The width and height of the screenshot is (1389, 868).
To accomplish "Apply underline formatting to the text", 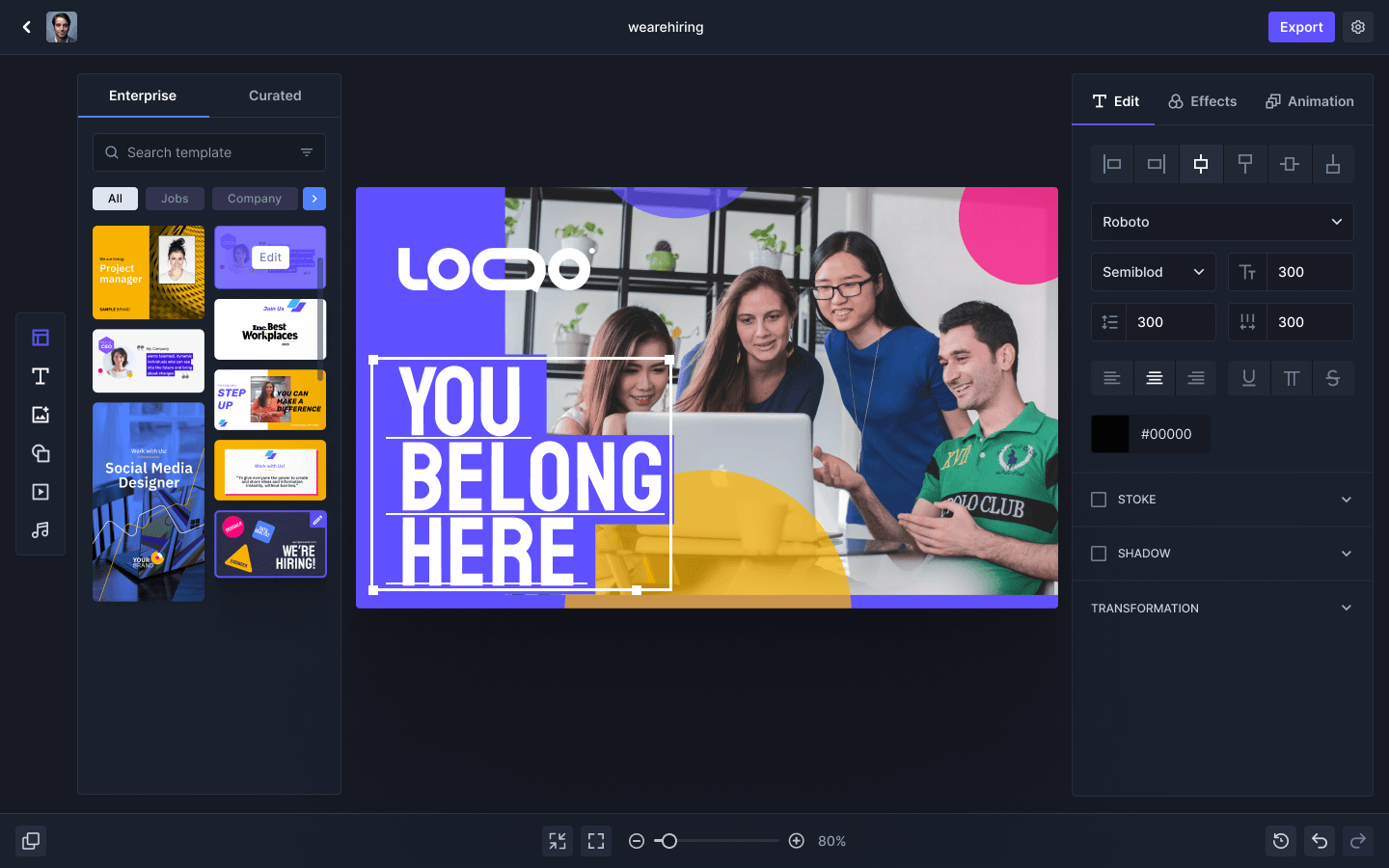I will 1248,378.
